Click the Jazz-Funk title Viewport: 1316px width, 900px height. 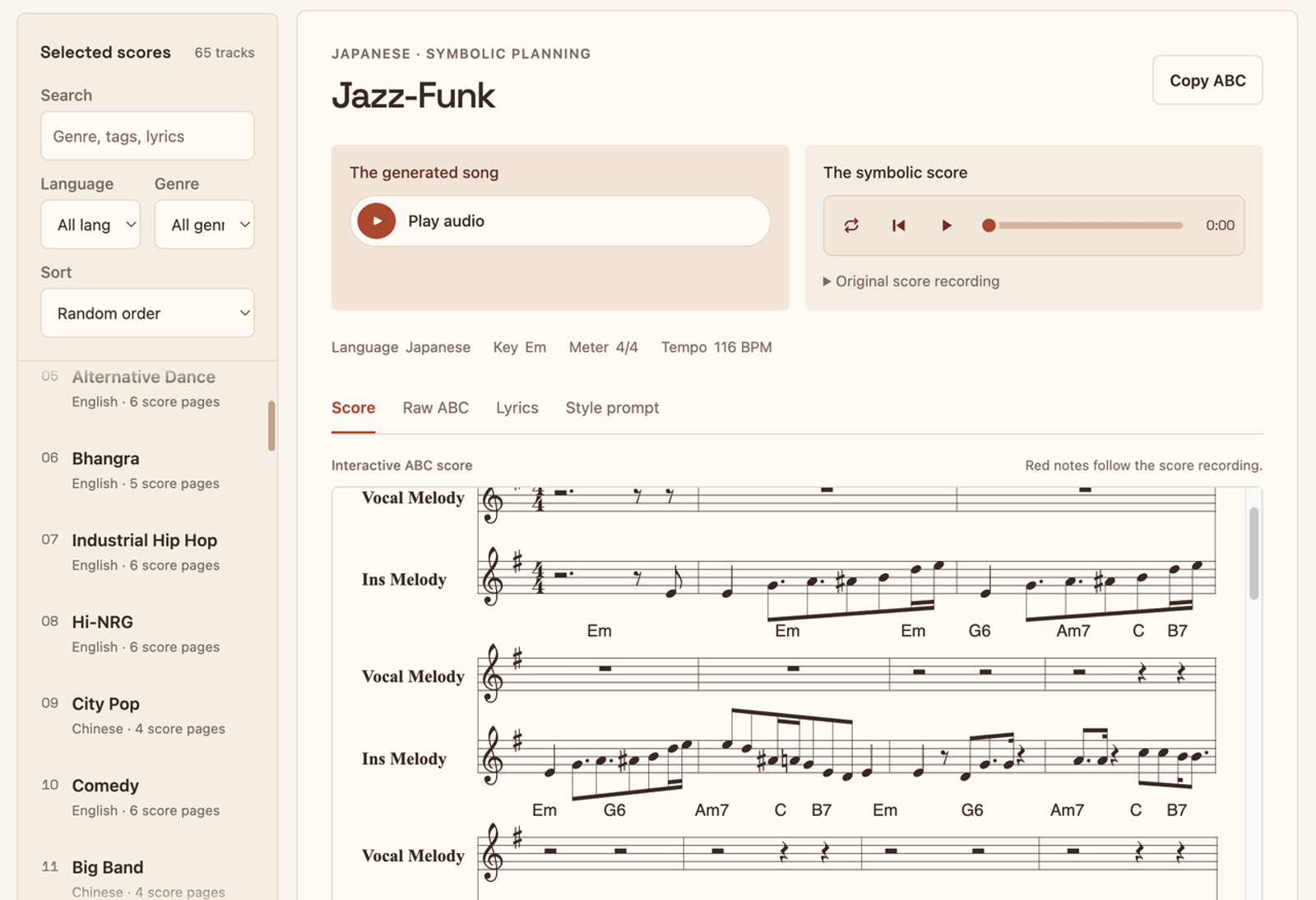point(413,95)
